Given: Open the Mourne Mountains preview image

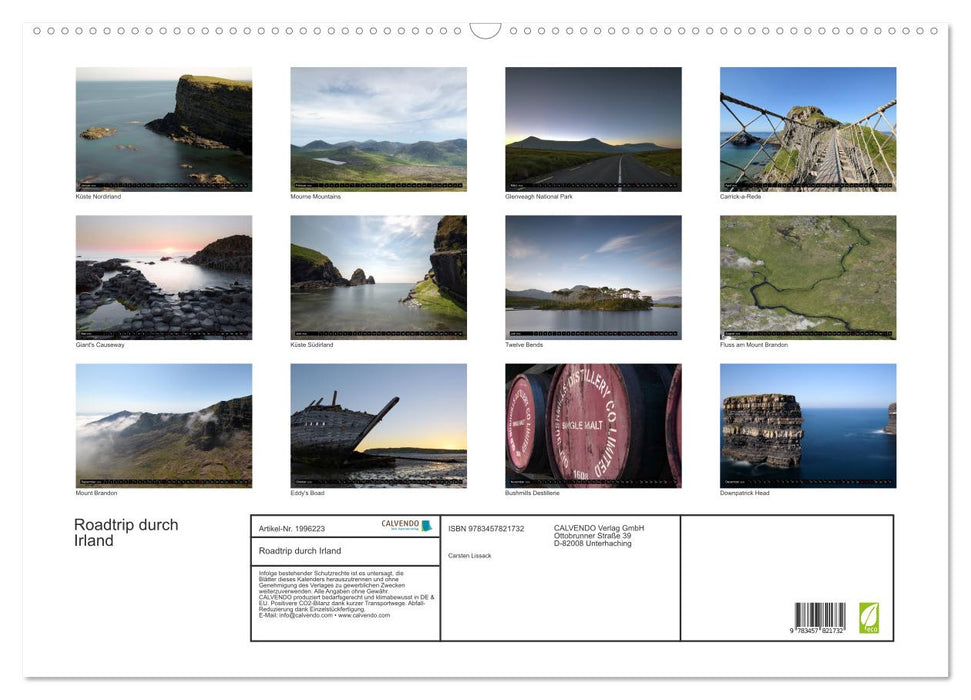Looking at the screenshot, I should [378, 127].
